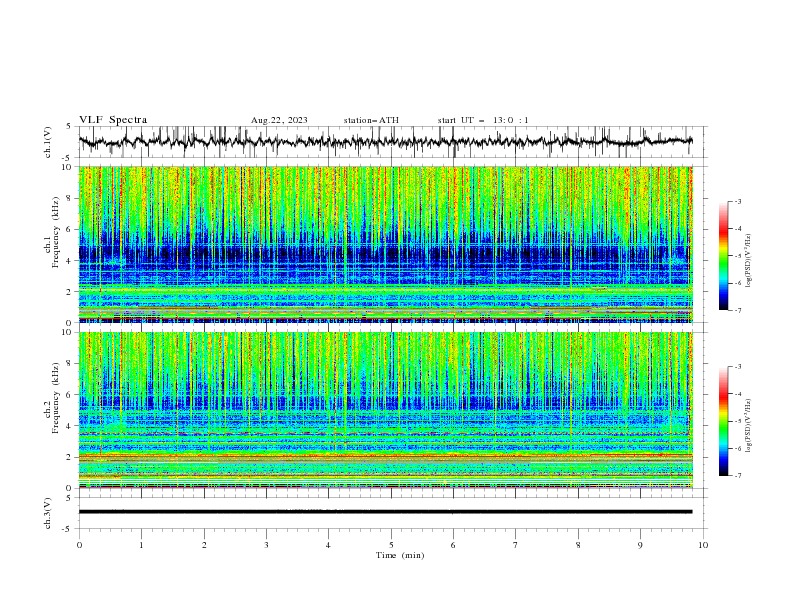
Task: Click the ch.1 time-series waveform trace
Action: [x=385, y=142]
